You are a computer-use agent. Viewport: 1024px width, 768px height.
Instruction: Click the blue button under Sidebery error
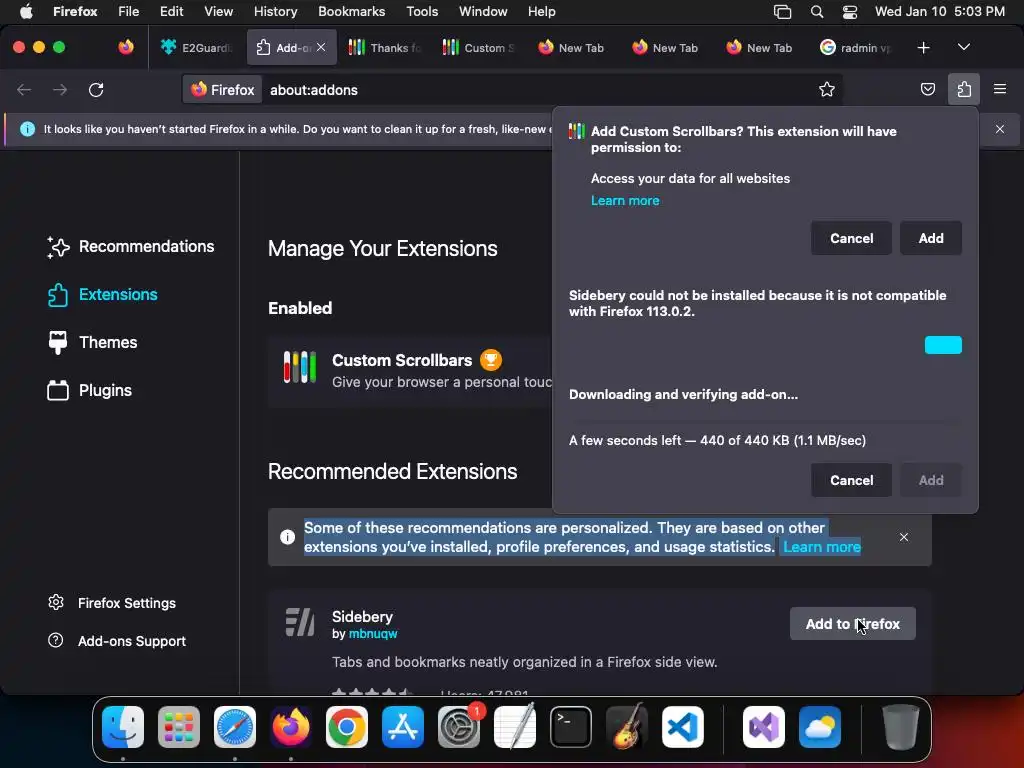click(943, 345)
